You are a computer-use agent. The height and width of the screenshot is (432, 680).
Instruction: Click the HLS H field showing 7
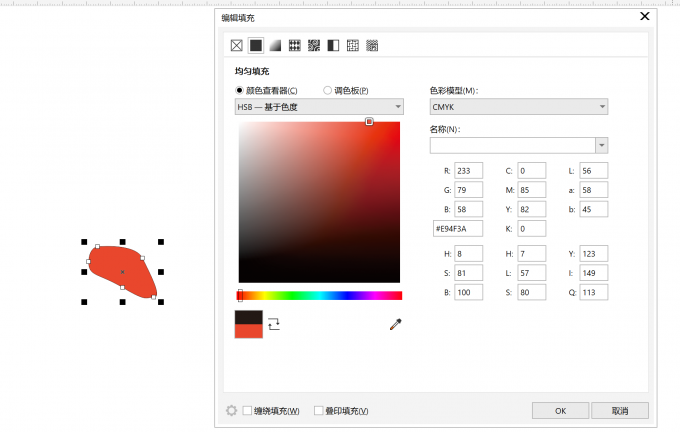(532, 254)
